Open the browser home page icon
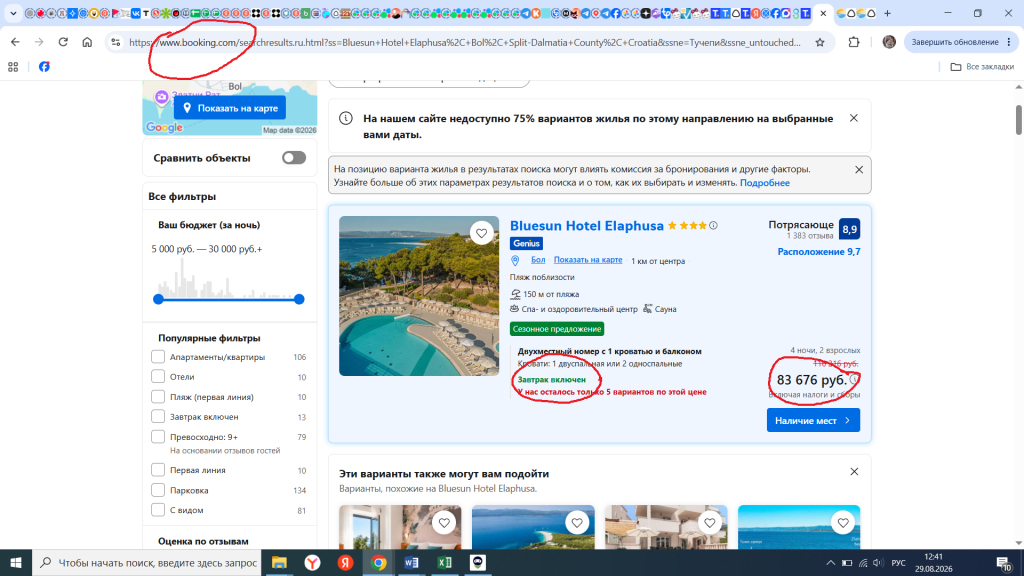 tap(87, 42)
